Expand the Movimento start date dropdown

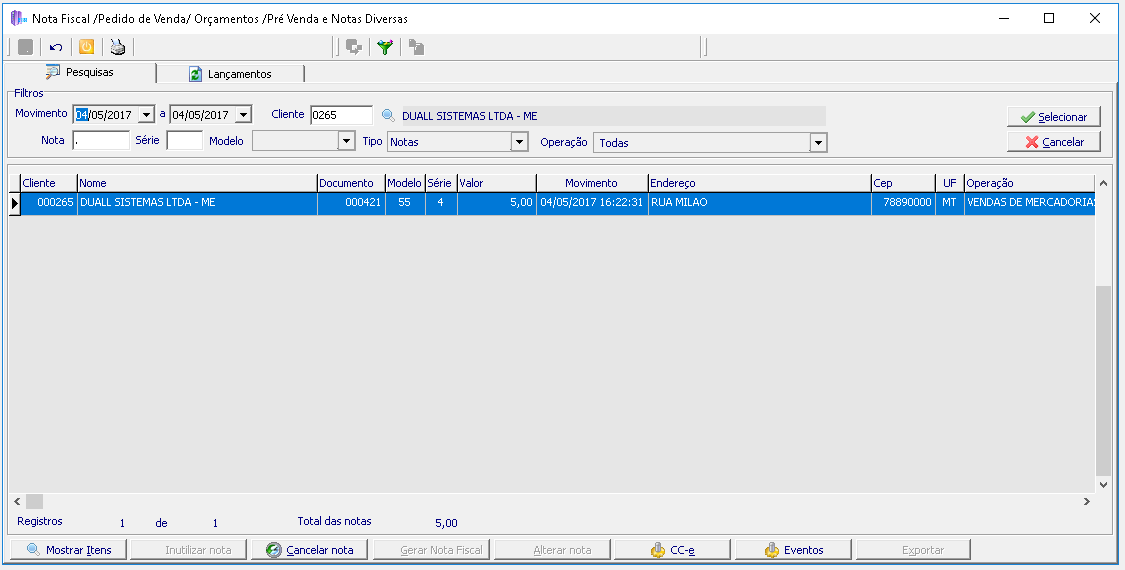pyautogui.click(x=146, y=115)
